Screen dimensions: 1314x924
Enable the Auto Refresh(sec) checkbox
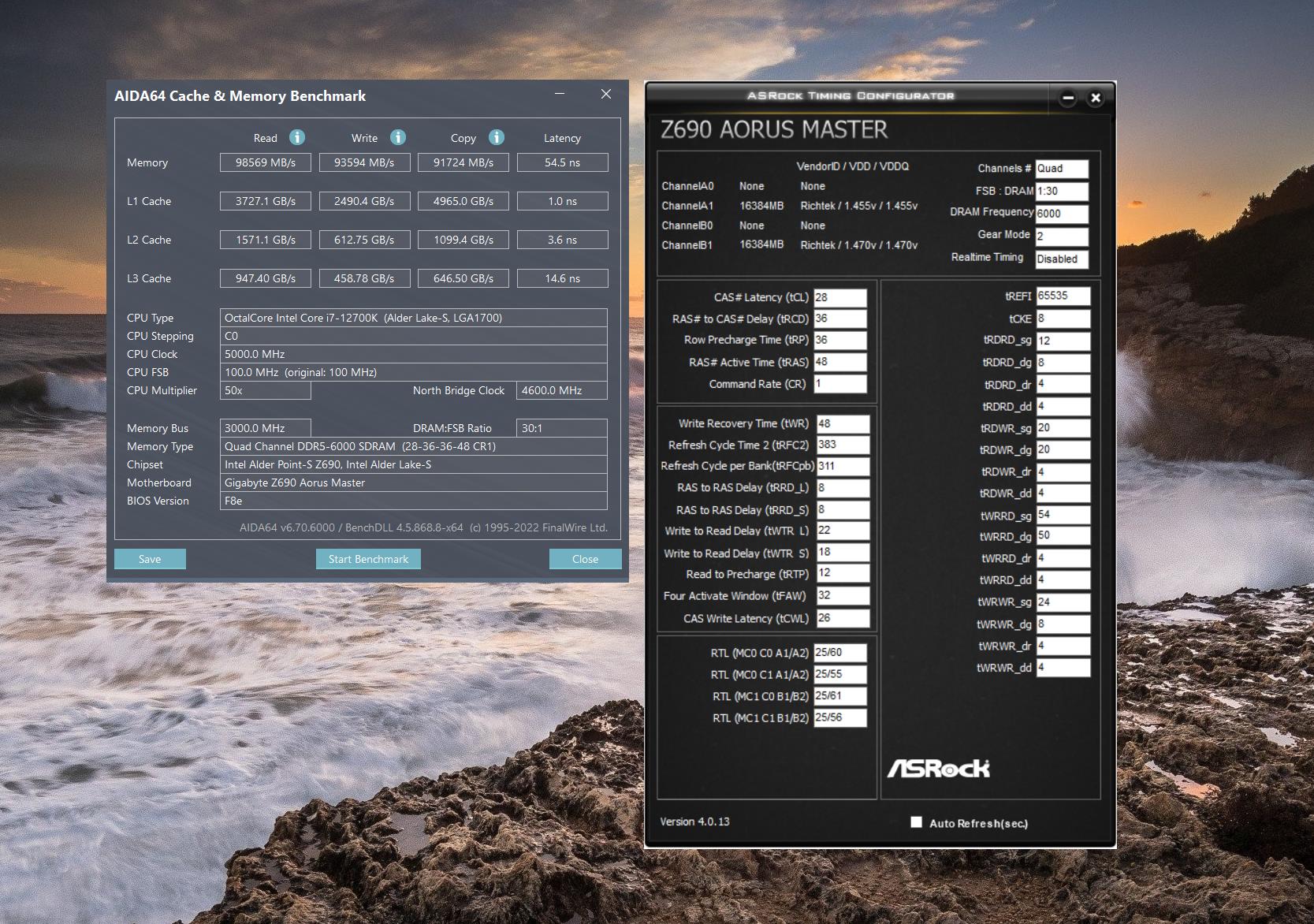pos(916,822)
